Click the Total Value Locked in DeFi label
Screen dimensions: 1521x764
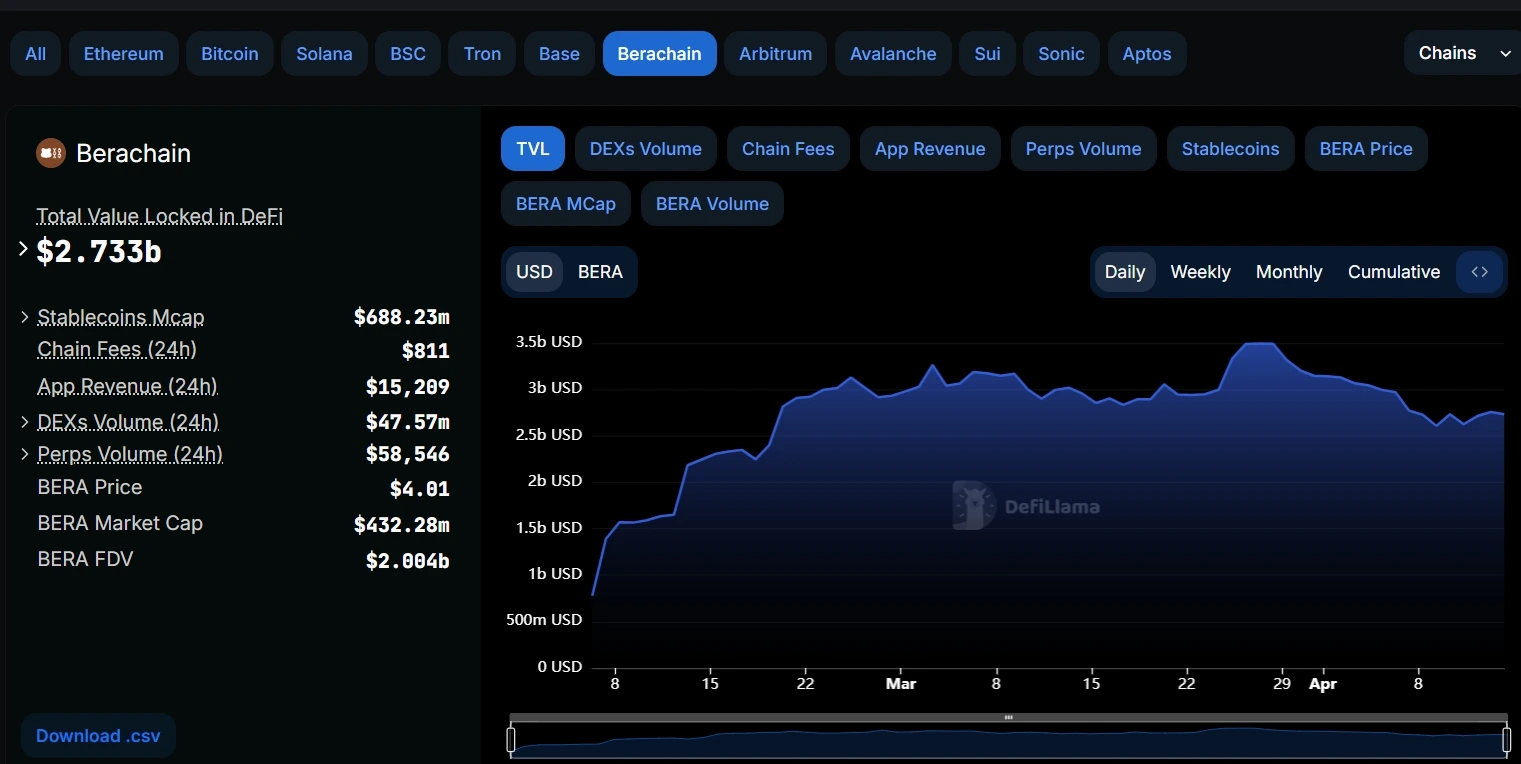(x=159, y=216)
